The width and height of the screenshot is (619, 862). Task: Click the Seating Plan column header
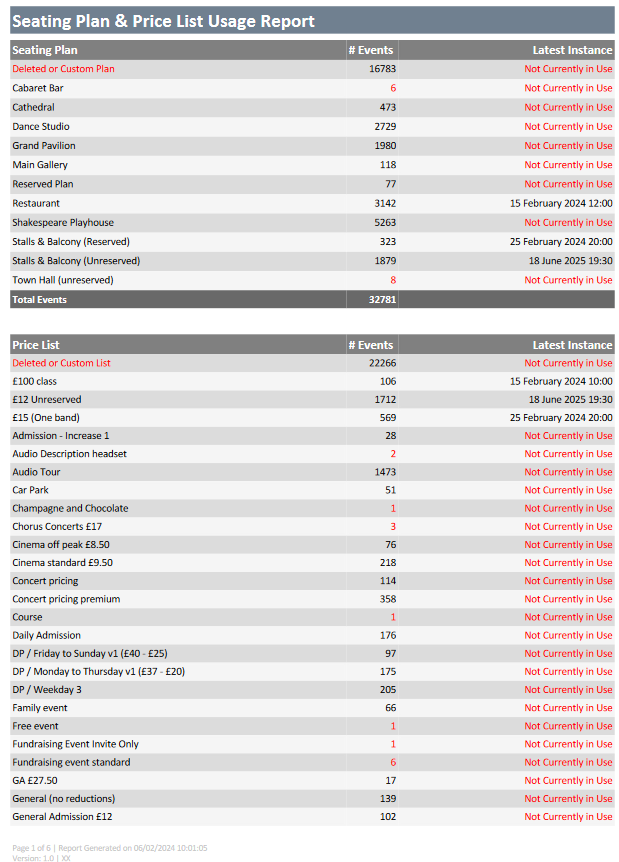(45, 50)
